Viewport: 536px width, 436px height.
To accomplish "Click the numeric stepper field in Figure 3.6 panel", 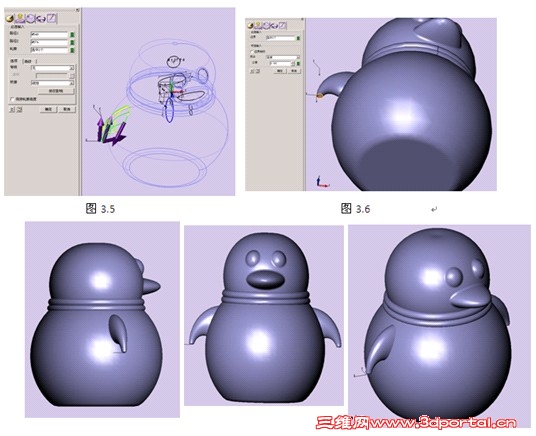I will point(282,63).
